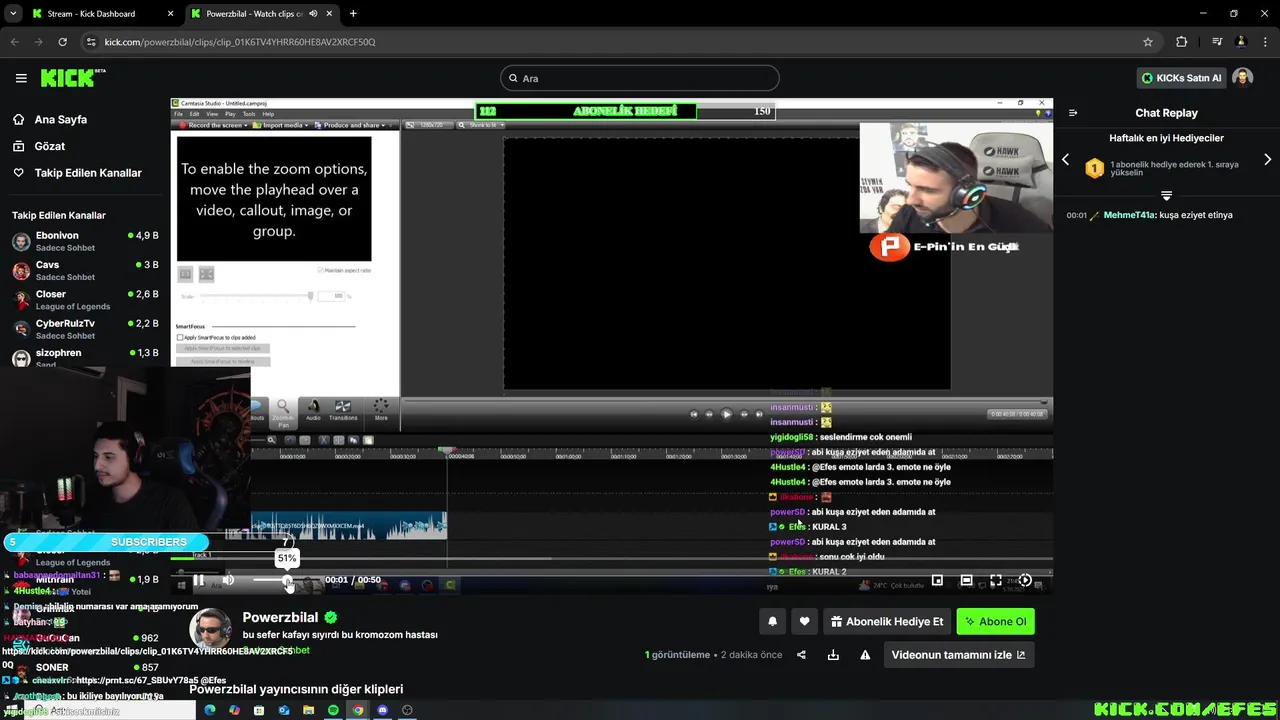Show next leaderboard with right chevron
1280x720 pixels.
point(1268,160)
